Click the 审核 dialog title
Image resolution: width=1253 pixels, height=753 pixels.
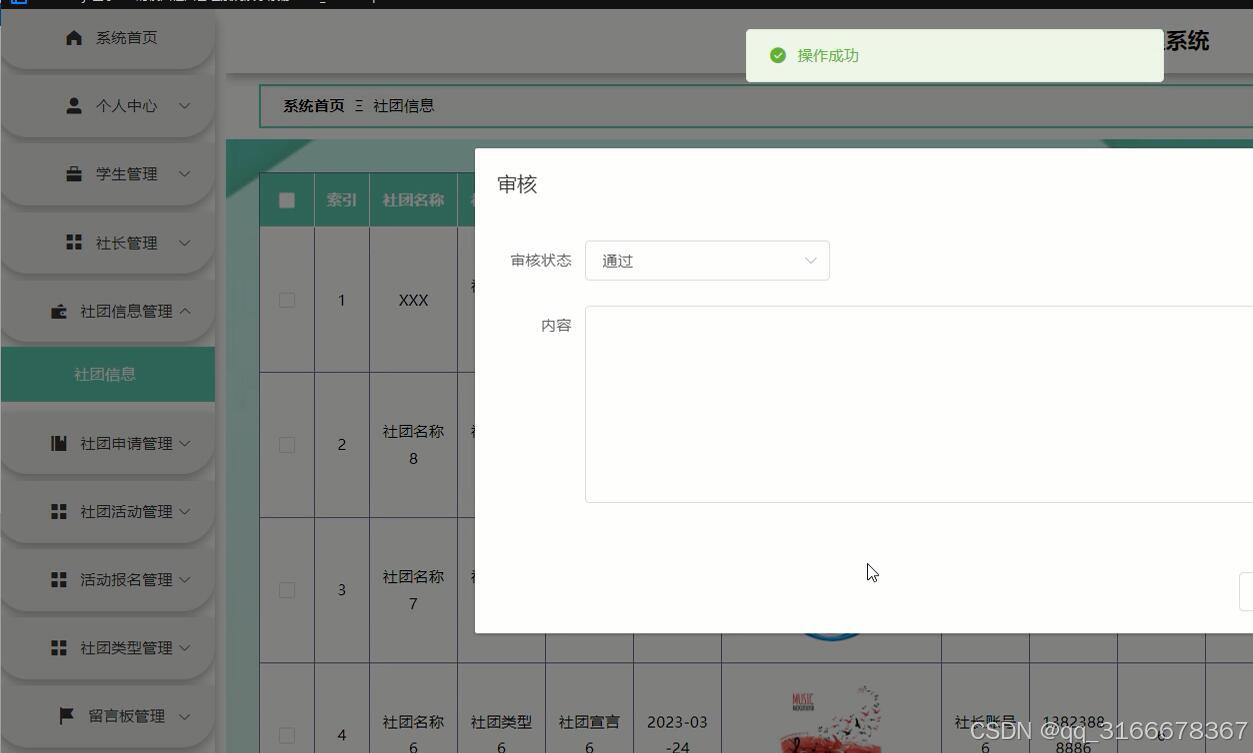coord(517,184)
